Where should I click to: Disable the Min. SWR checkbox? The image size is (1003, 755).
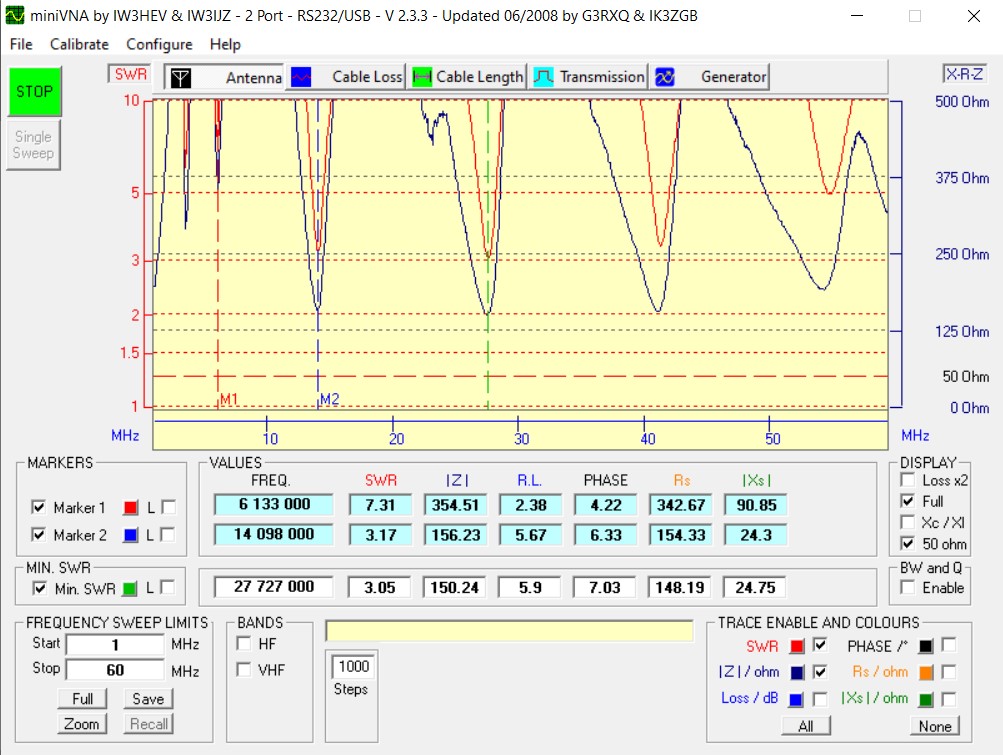click(x=38, y=588)
